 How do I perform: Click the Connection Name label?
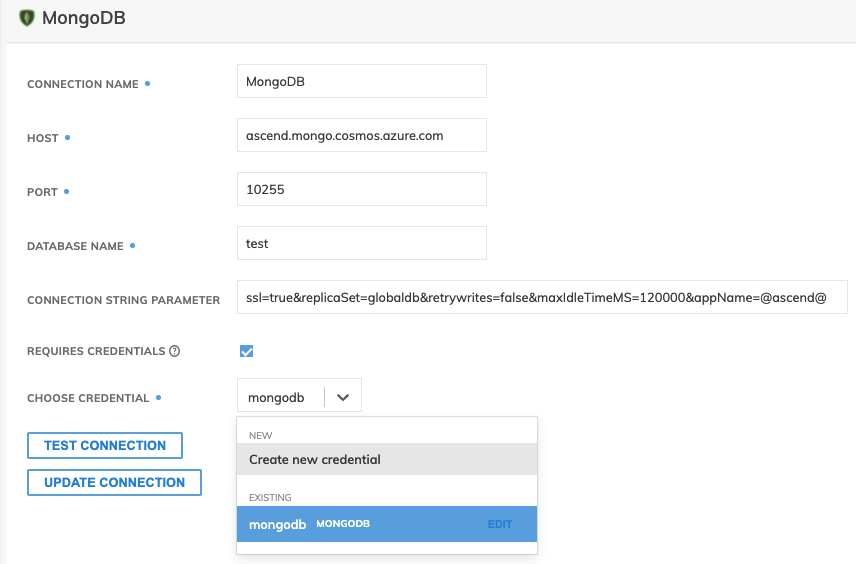point(82,84)
